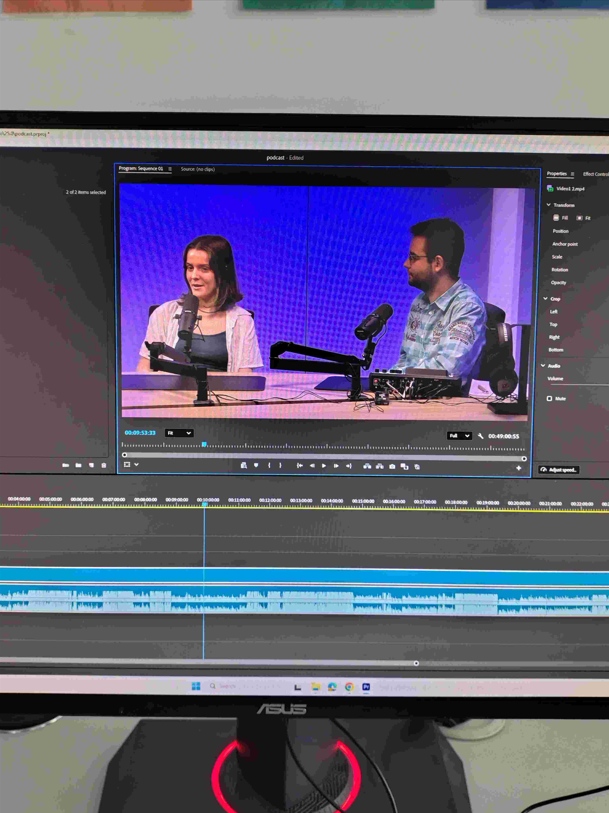Expand the arrow next to the overlay icon
This screenshot has height=813, width=609.
[136, 465]
